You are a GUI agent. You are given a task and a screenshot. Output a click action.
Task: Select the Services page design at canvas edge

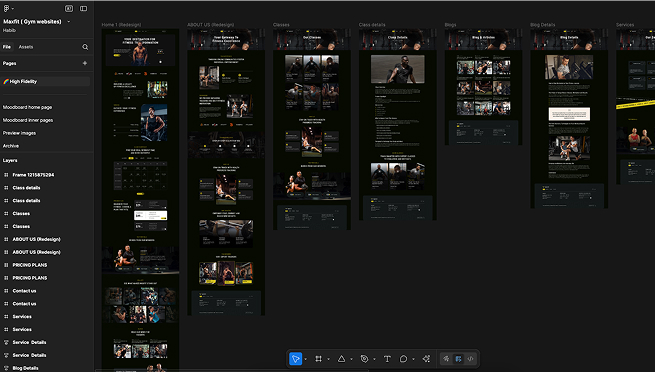coord(635,106)
